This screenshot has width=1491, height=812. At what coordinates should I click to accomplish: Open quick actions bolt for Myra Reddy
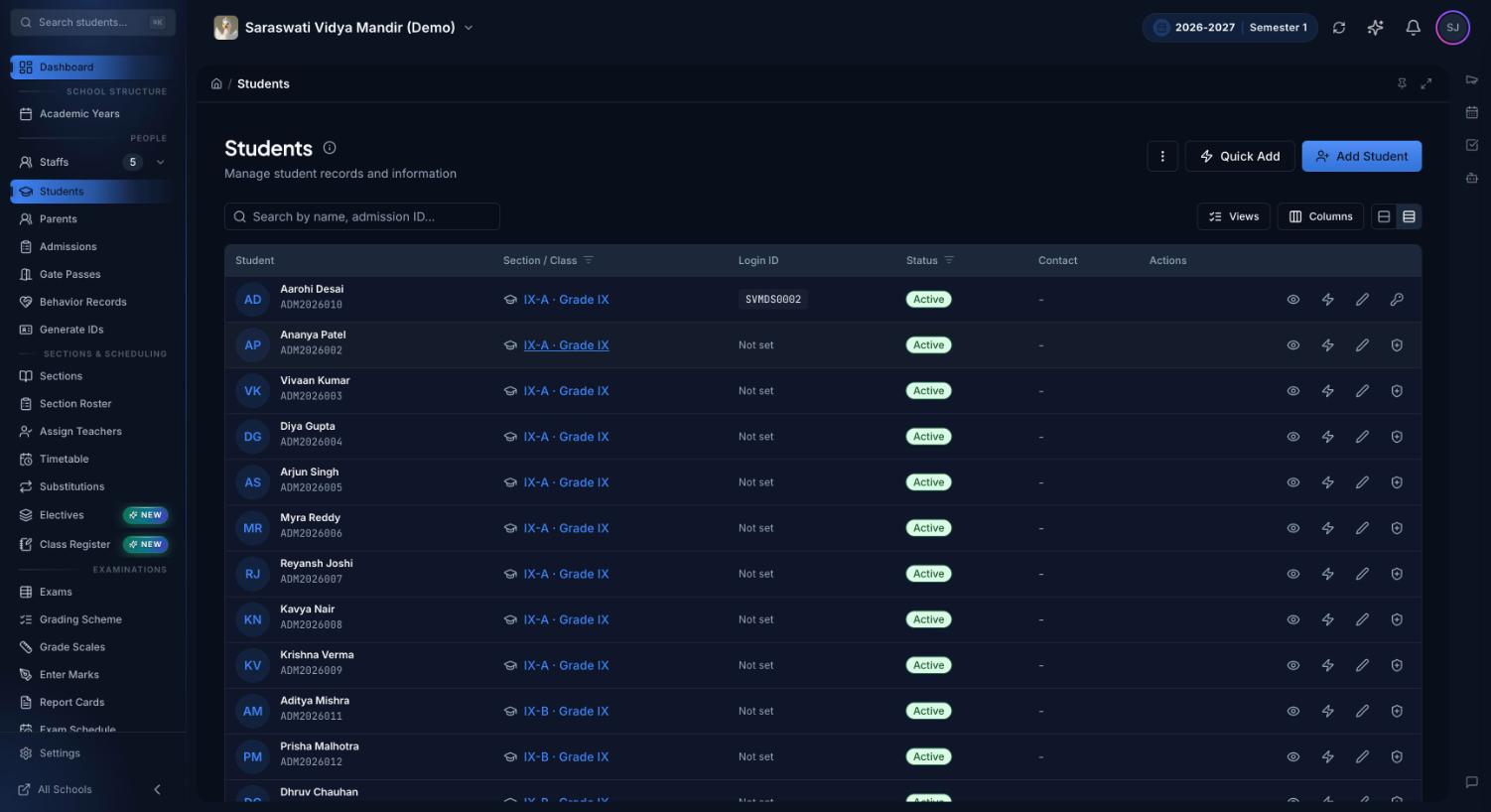click(1327, 528)
